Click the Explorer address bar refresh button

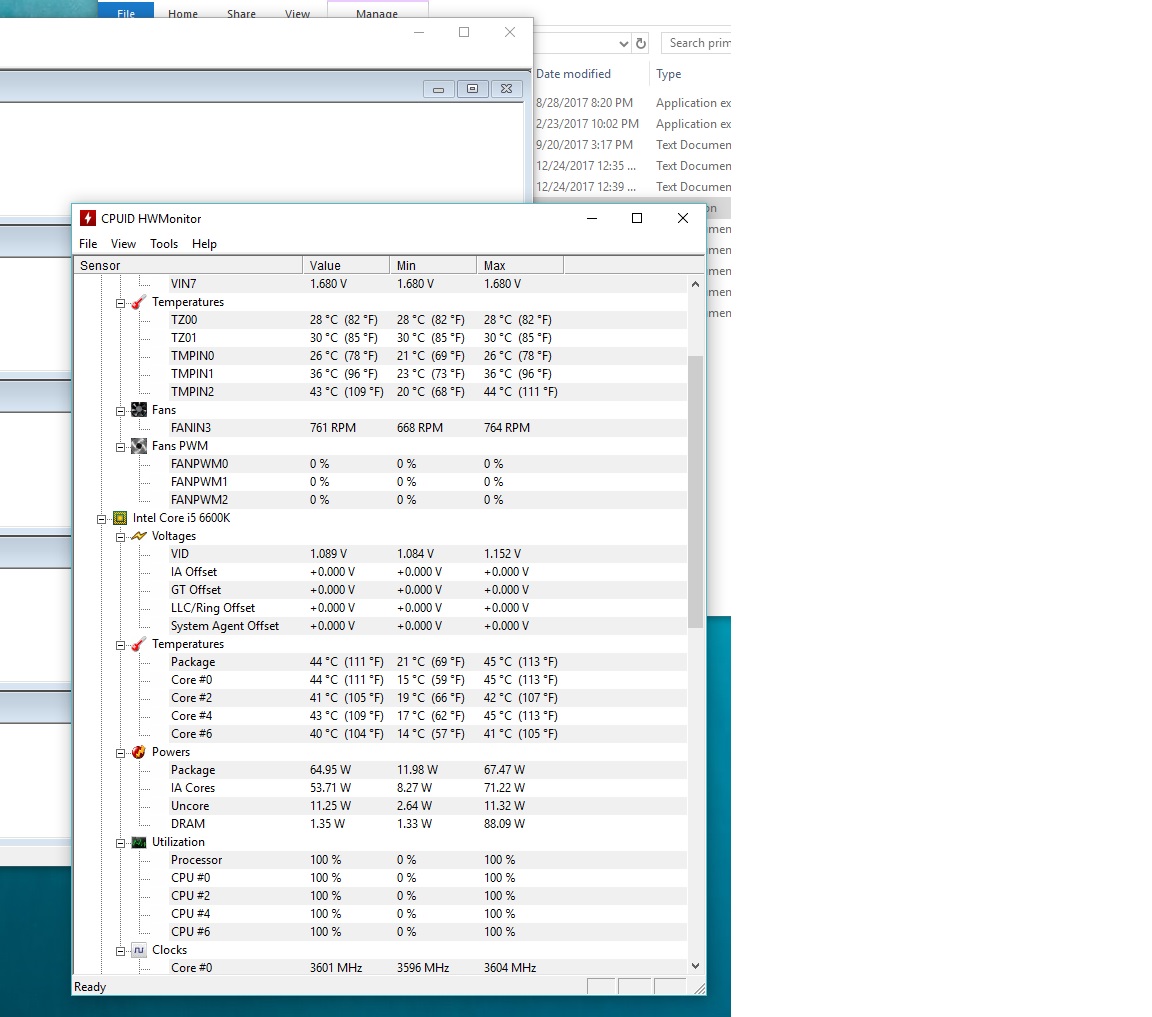(x=641, y=43)
